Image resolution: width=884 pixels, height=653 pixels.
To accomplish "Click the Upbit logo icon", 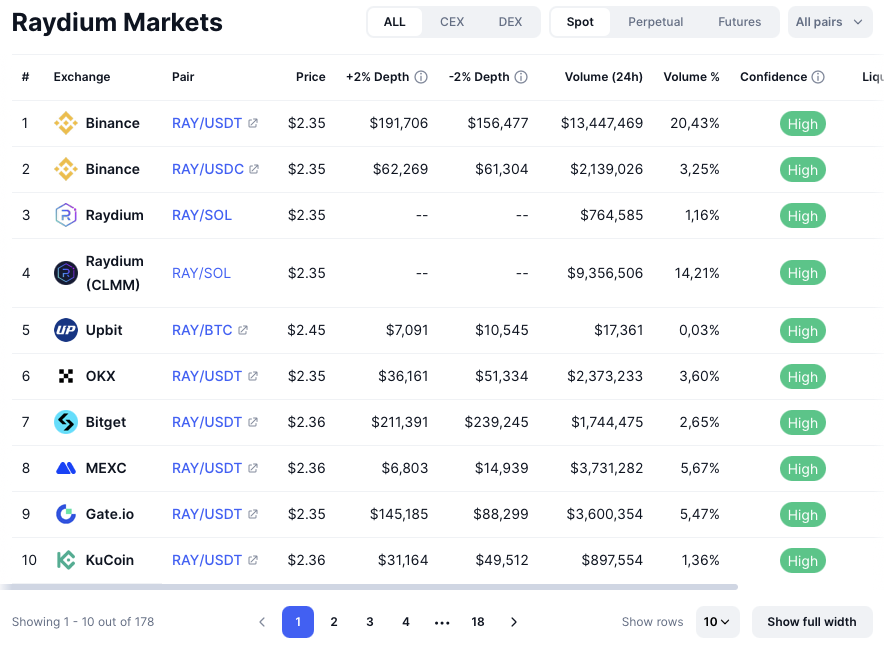I will (65, 330).
